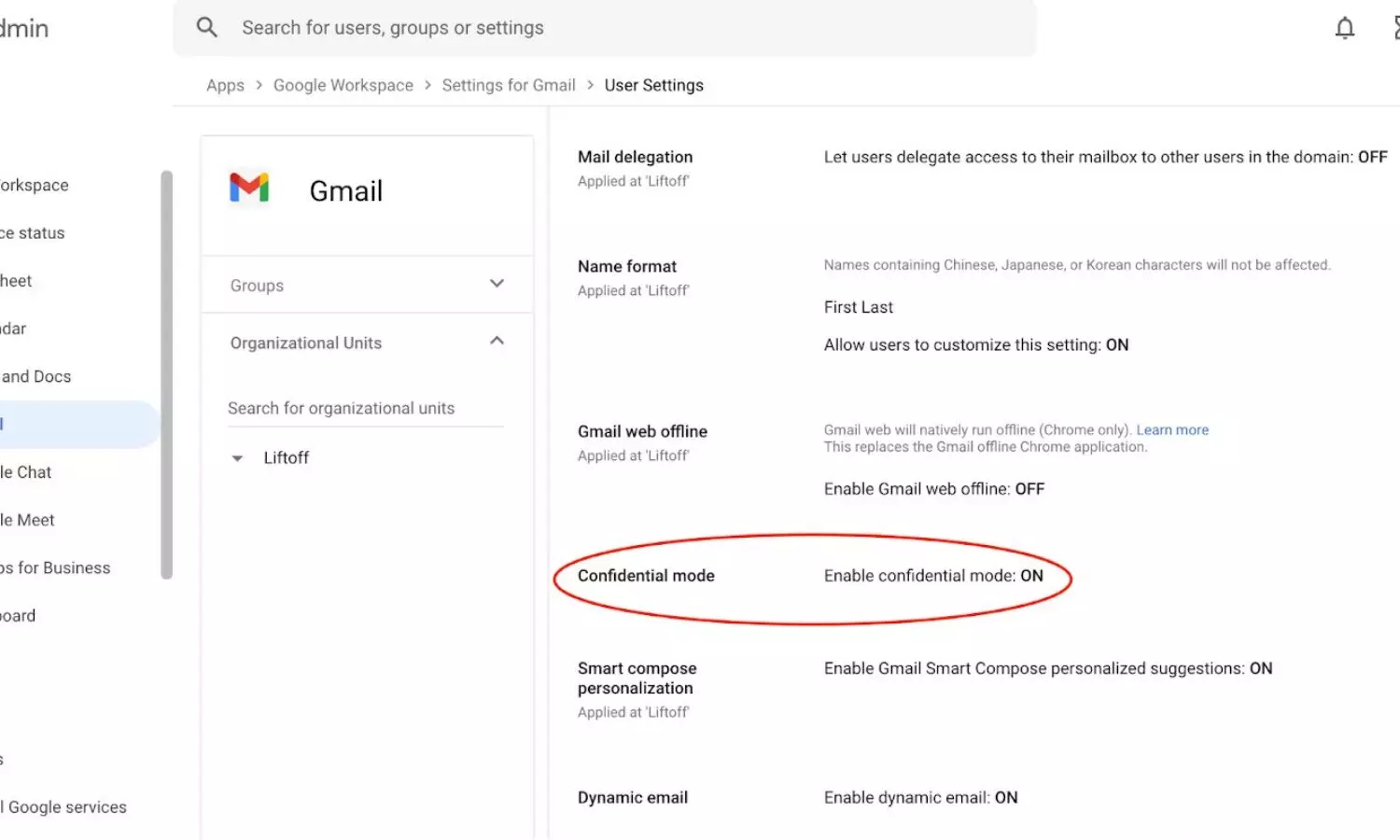Go to Apps breadcrumb
Image resolution: width=1400 pixels, height=840 pixels.
click(x=225, y=86)
